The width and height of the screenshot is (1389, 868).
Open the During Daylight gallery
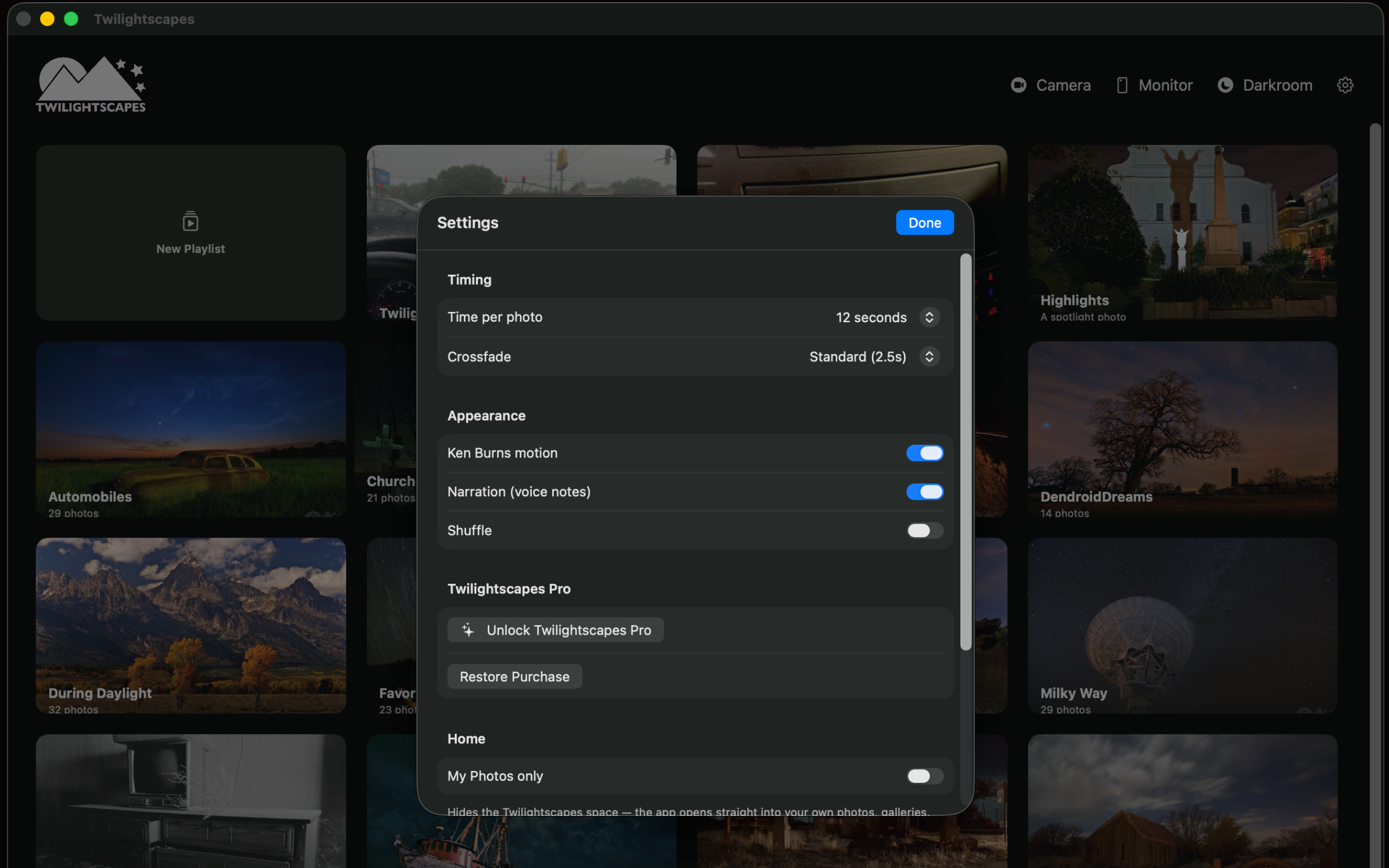(190, 625)
